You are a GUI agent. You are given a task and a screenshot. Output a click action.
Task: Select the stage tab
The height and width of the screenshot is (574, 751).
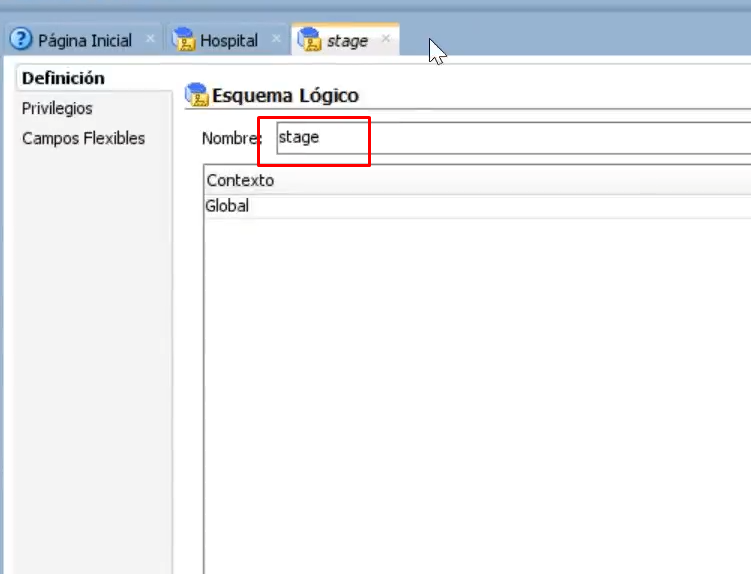tap(347, 41)
